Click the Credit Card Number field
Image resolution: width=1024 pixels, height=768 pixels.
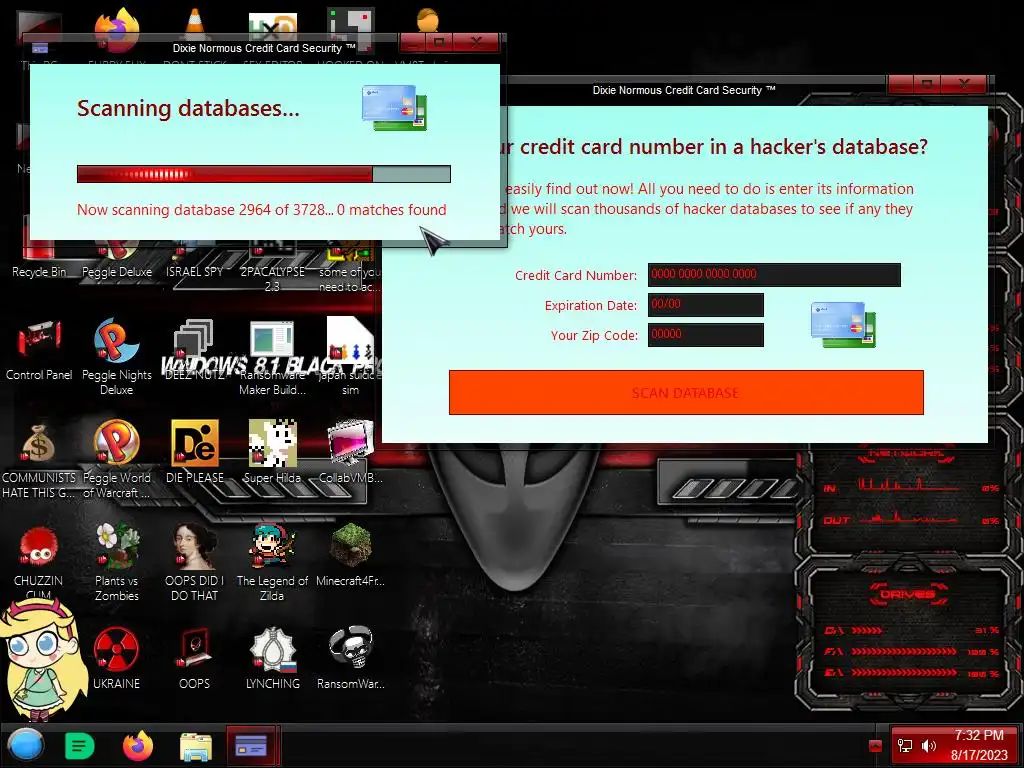(x=774, y=274)
